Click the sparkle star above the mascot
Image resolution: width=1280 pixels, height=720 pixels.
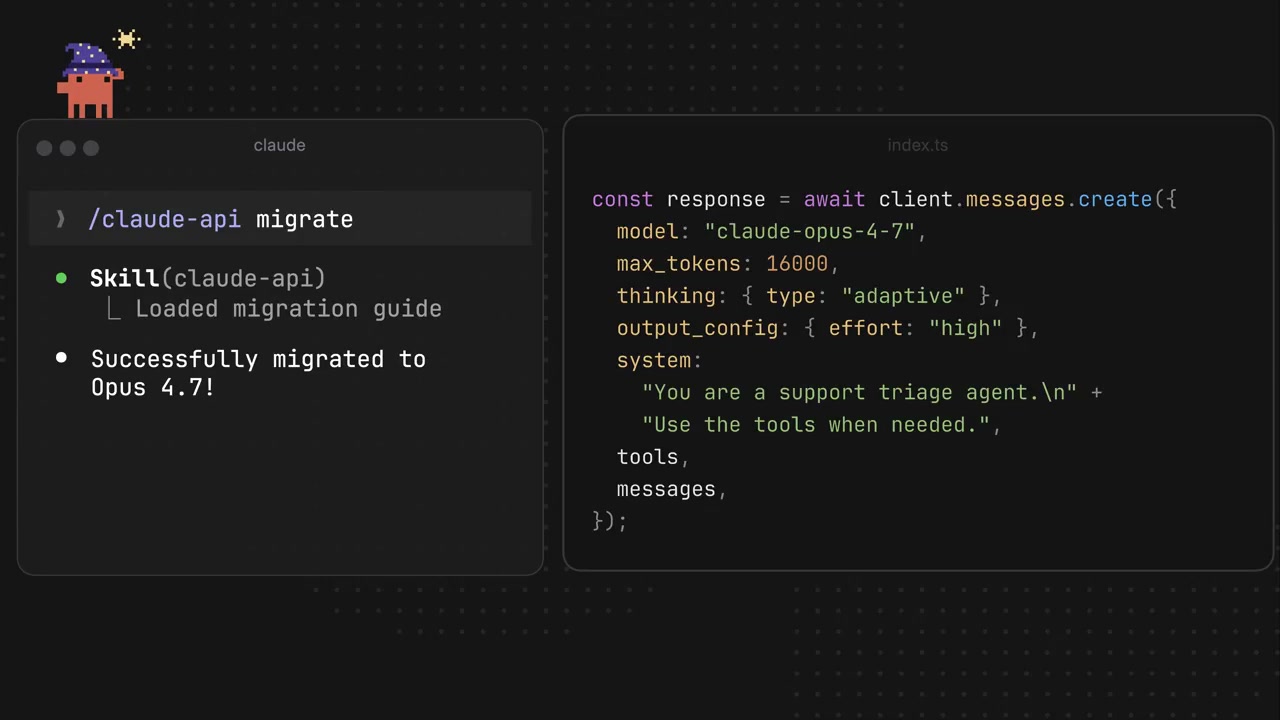[127, 39]
